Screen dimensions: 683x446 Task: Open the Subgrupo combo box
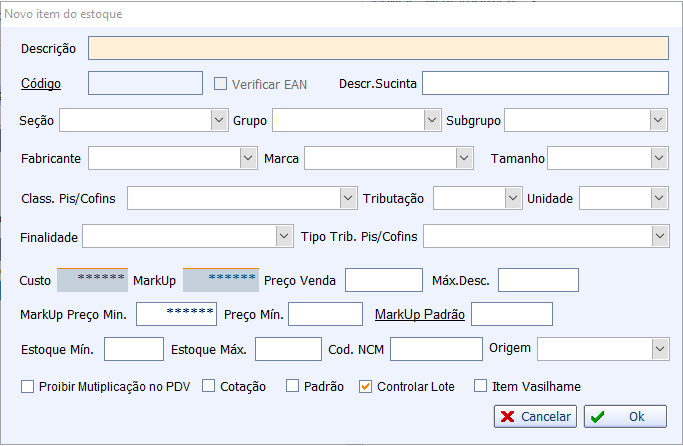point(658,120)
